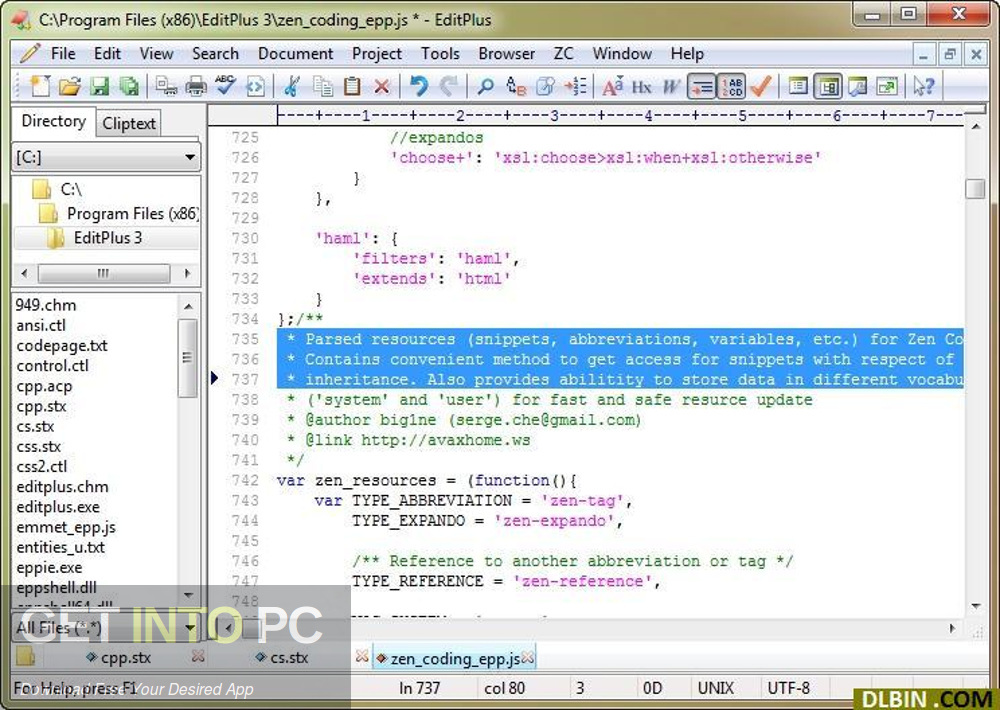
Task: Click the folder tree horizontal scrollbar thumb
Action: pyautogui.click(x=103, y=274)
